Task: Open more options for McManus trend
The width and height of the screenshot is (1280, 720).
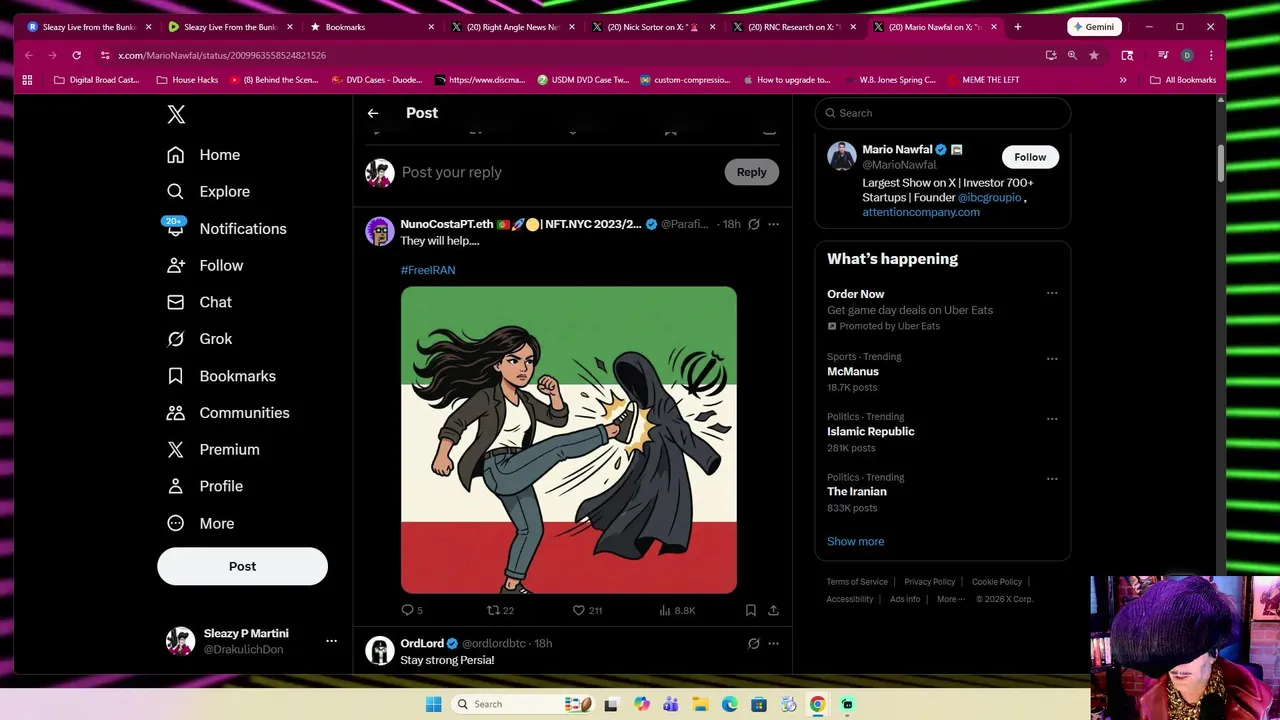Action: (x=1052, y=358)
